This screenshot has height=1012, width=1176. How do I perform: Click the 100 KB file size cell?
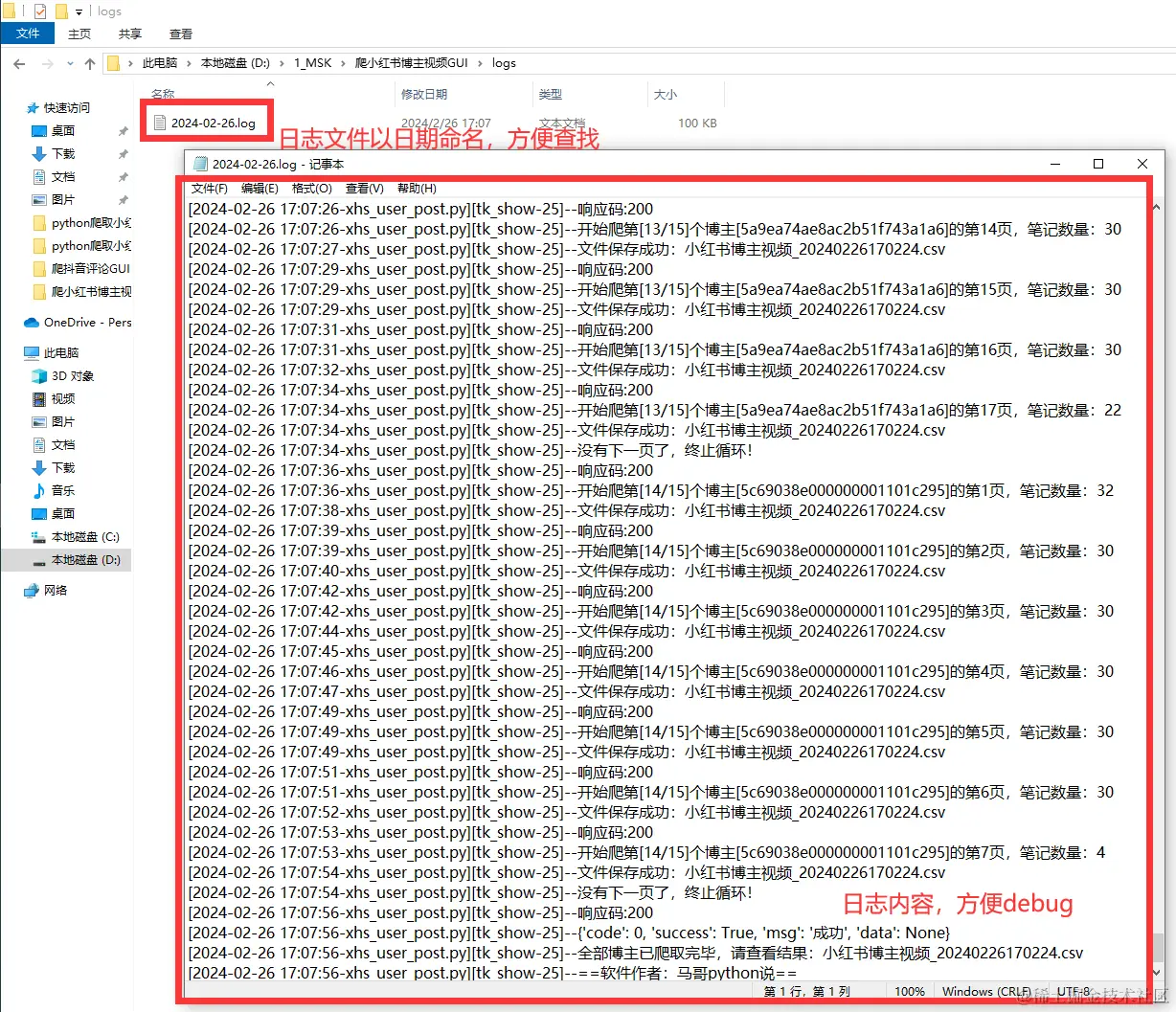[x=697, y=124]
